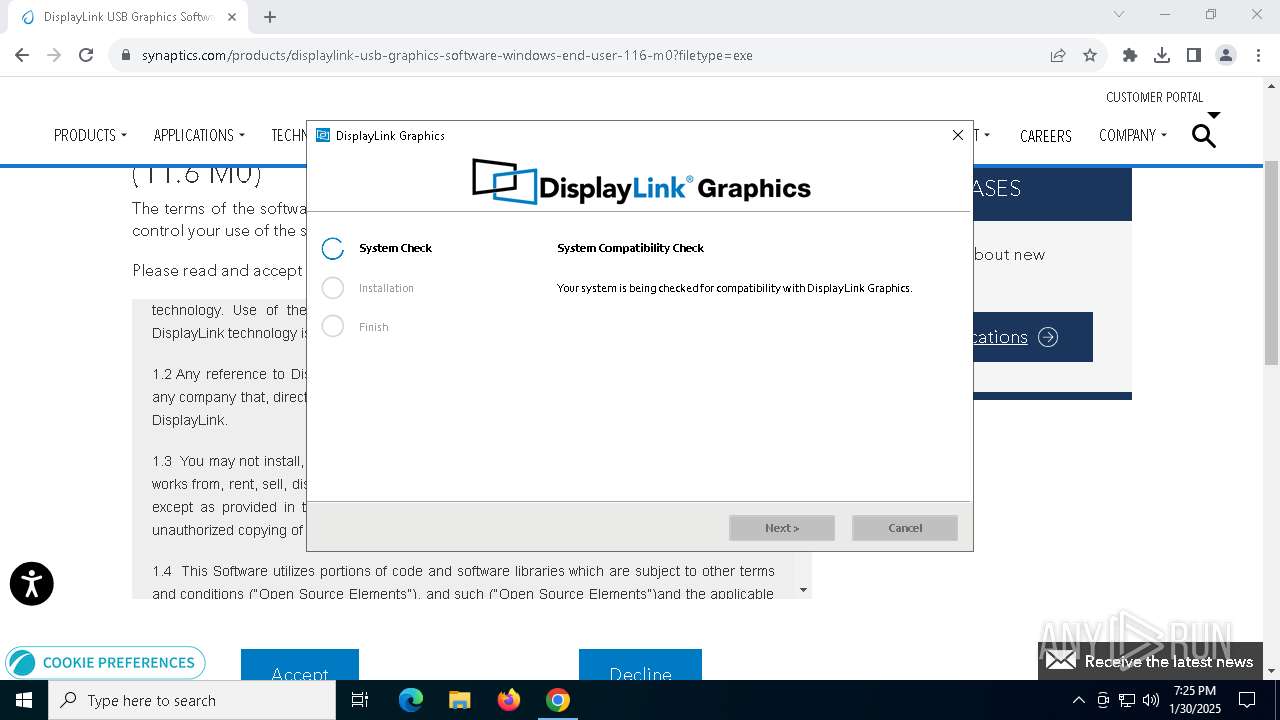This screenshot has width=1280, height=720.
Task: Click the browser page vertical scrollbar
Action: click(1272, 263)
